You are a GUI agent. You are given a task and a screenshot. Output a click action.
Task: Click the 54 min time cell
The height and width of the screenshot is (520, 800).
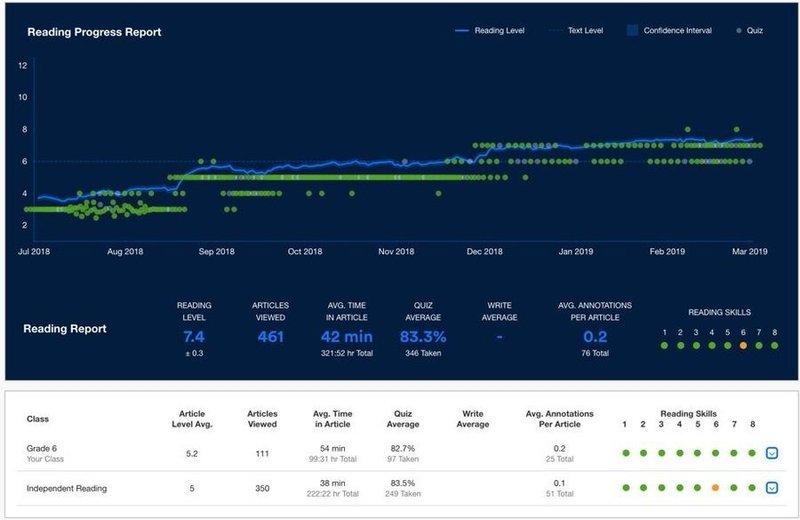point(333,449)
